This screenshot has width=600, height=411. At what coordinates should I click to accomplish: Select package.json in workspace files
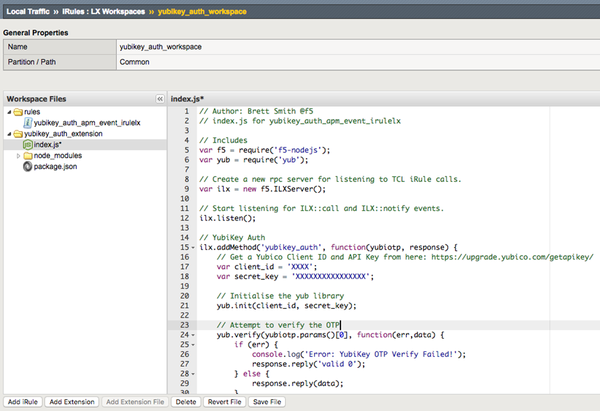coord(54,167)
